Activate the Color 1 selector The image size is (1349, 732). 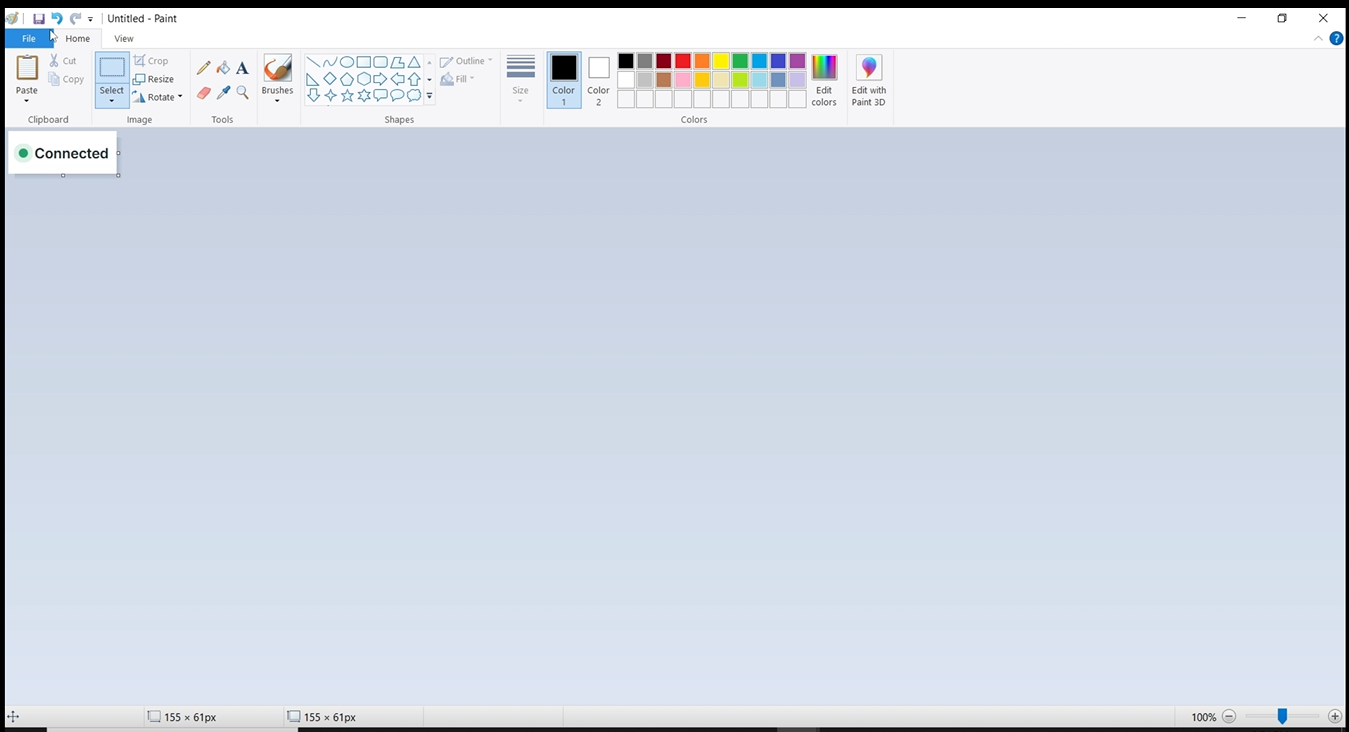(x=564, y=80)
